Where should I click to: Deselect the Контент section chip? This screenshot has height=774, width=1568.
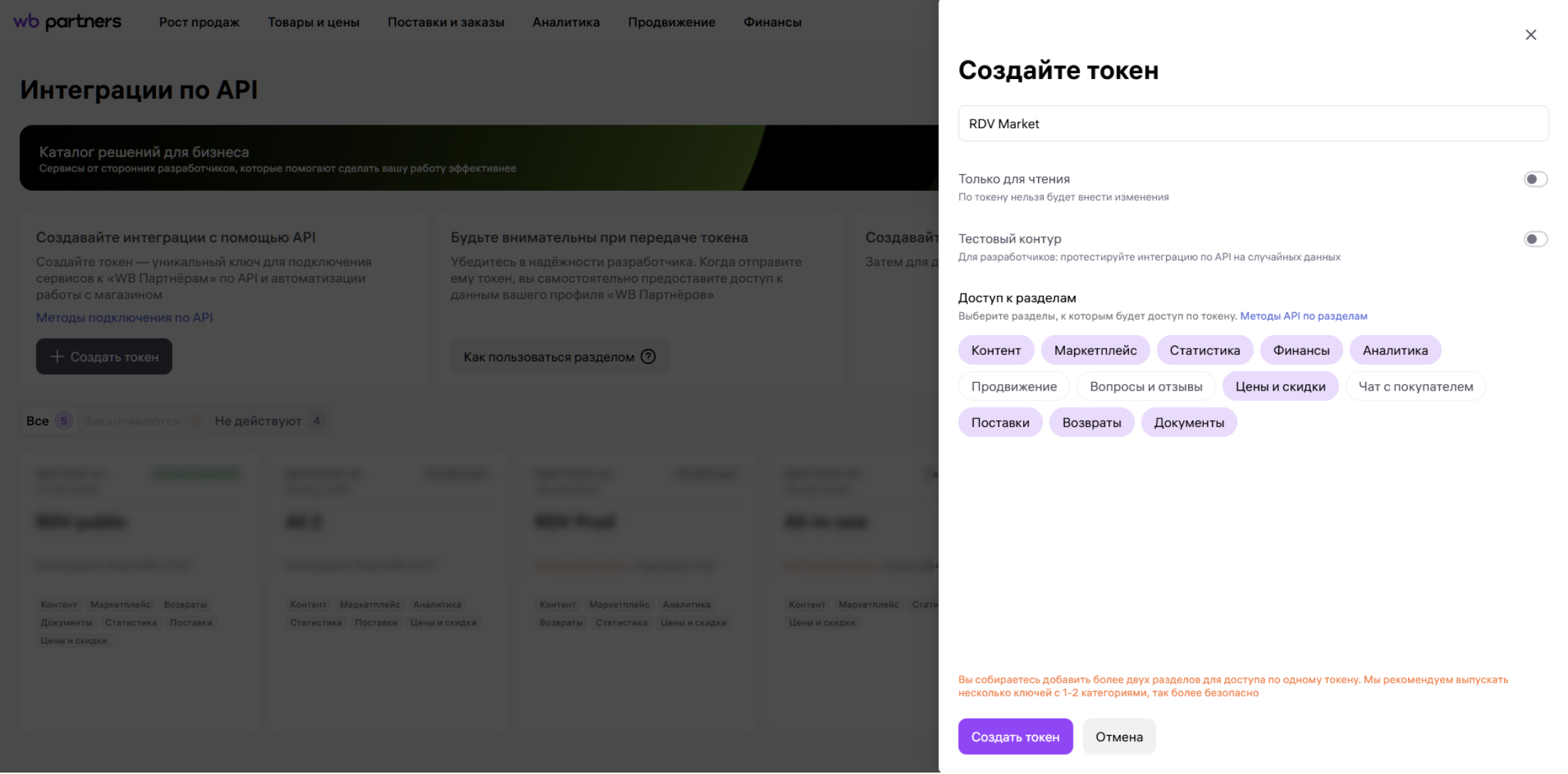pyautogui.click(x=995, y=350)
